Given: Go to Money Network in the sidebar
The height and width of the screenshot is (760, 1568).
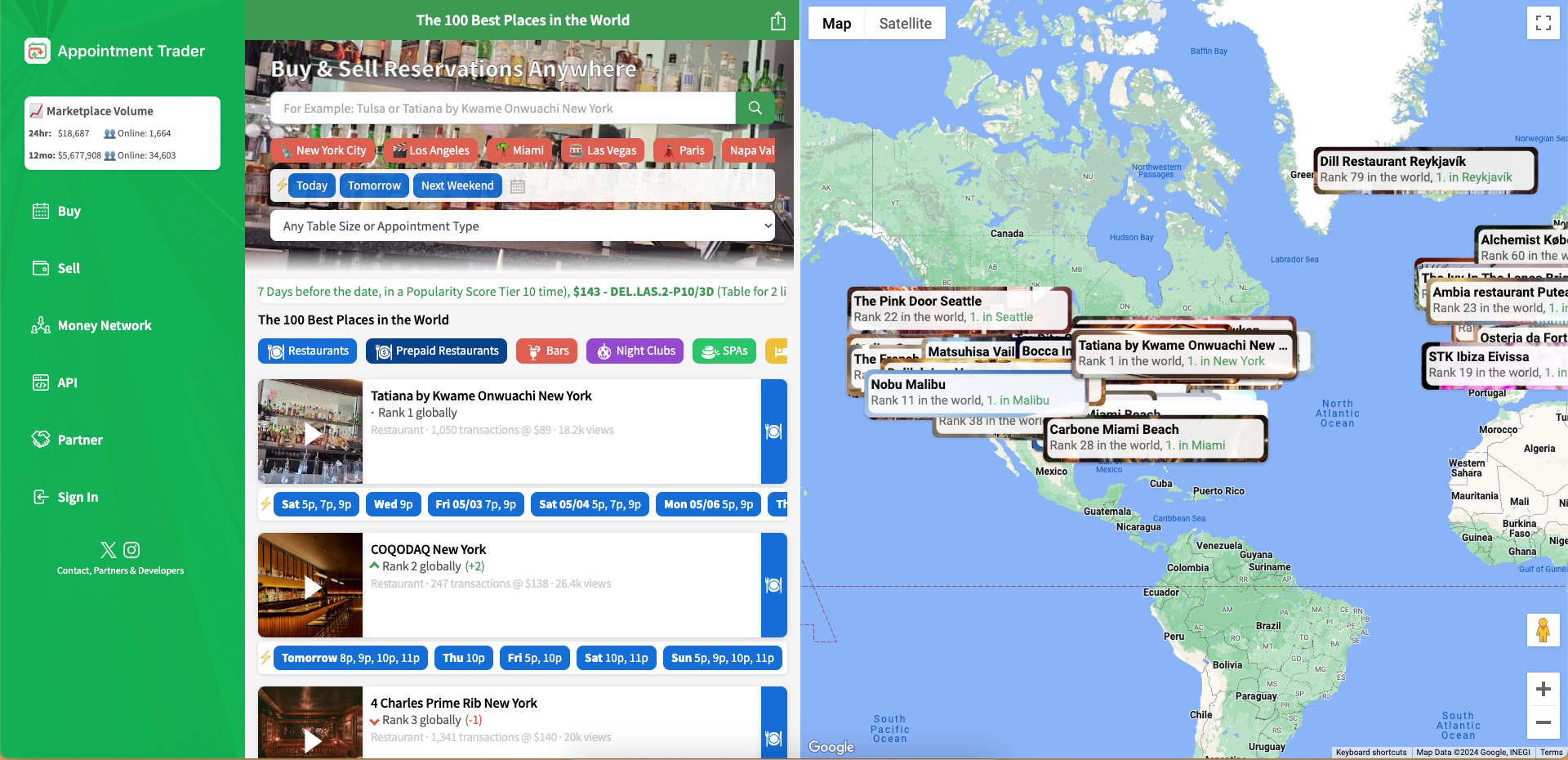Looking at the screenshot, I should click(x=91, y=325).
